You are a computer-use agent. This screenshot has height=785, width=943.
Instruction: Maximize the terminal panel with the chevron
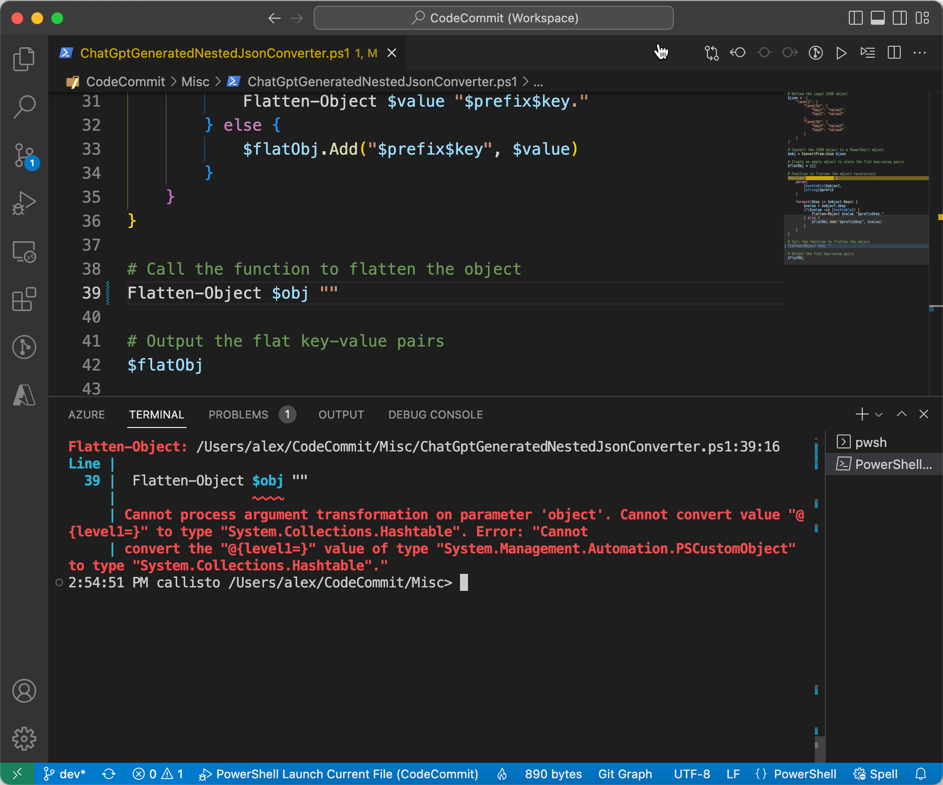coord(900,413)
